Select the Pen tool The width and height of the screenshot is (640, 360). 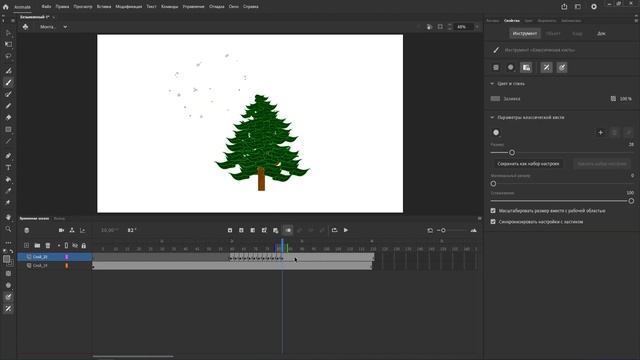click(8, 156)
